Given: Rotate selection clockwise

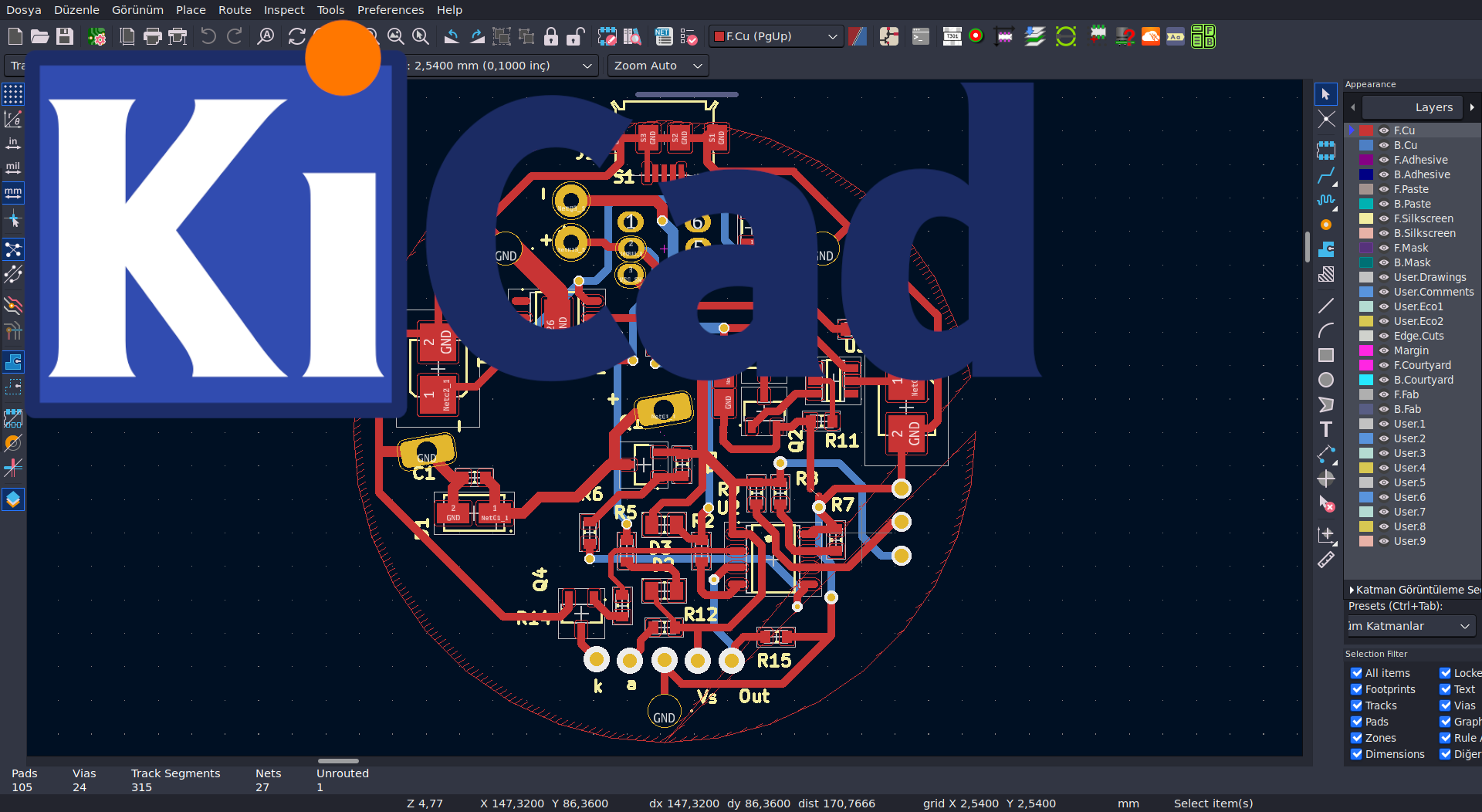Looking at the screenshot, I should pos(478,36).
